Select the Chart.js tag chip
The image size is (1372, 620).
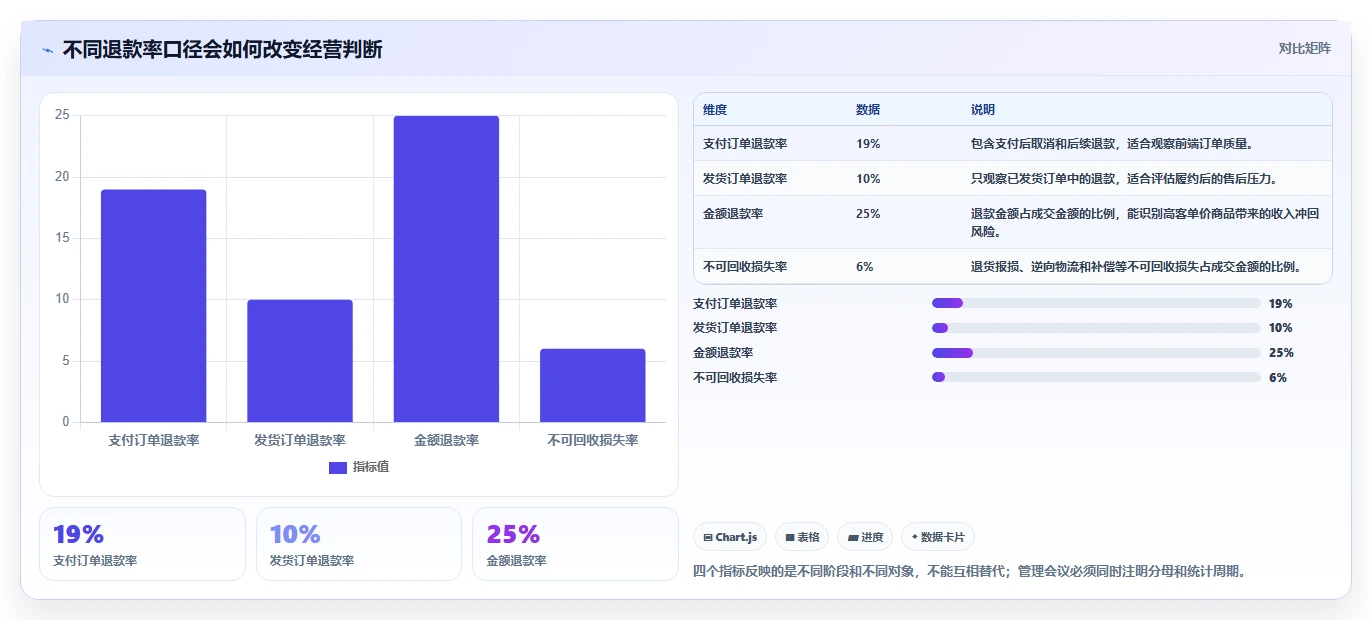[730, 537]
